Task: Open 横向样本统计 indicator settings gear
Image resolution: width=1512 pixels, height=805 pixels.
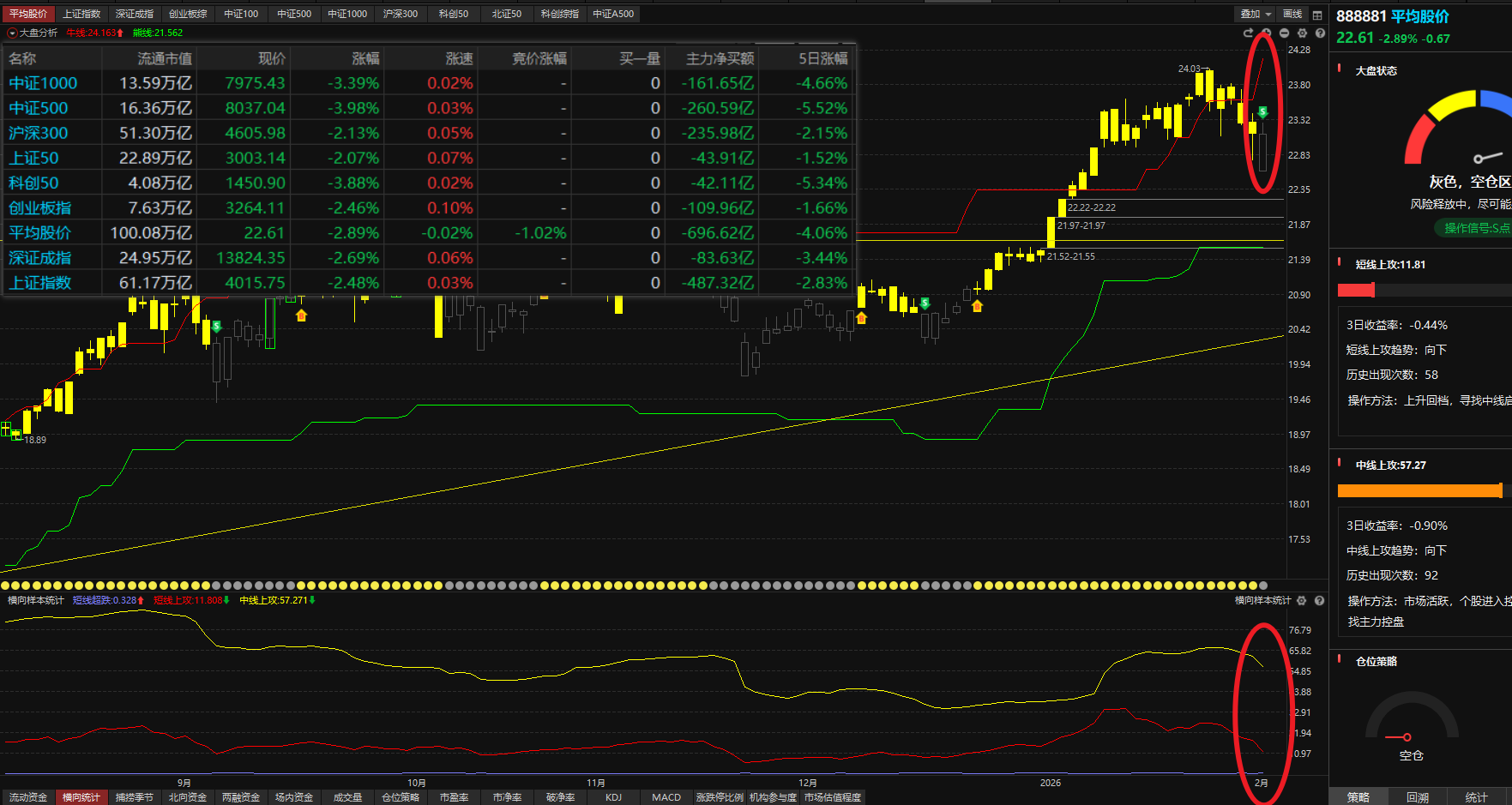Action: click(x=1302, y=601)
